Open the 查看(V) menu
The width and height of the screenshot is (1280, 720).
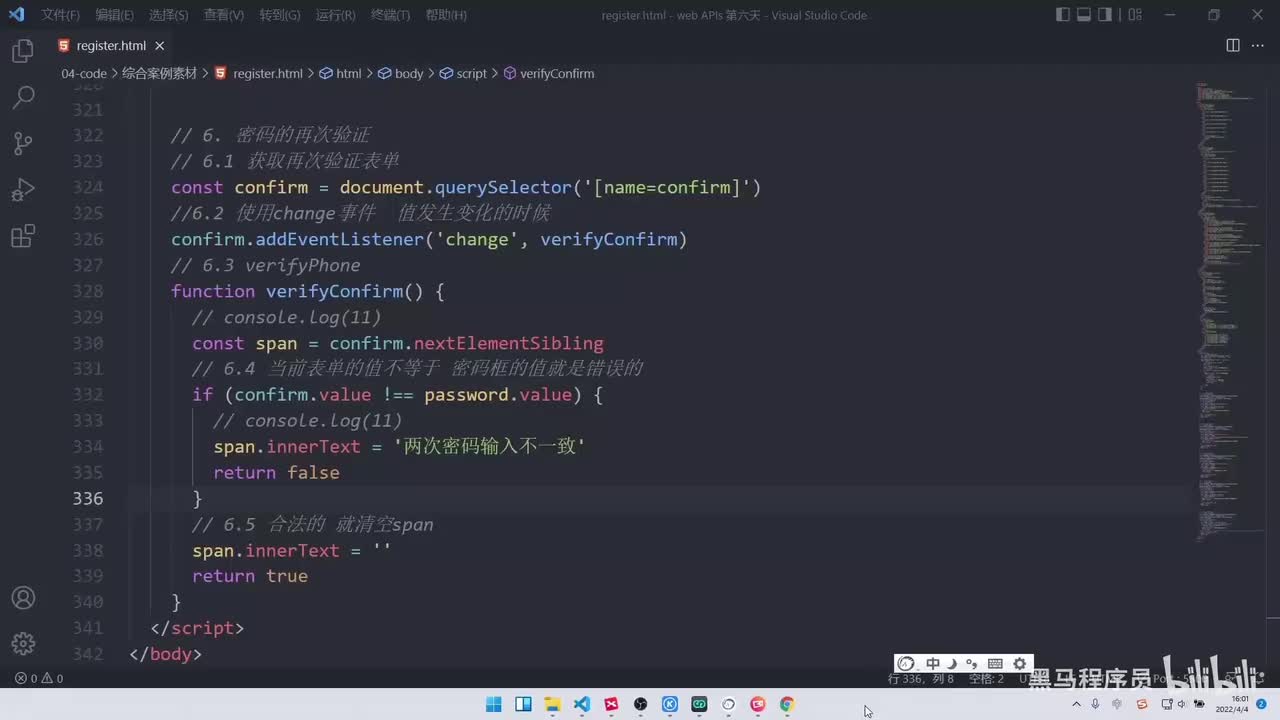pyautogui.click(x=223, y=15)
